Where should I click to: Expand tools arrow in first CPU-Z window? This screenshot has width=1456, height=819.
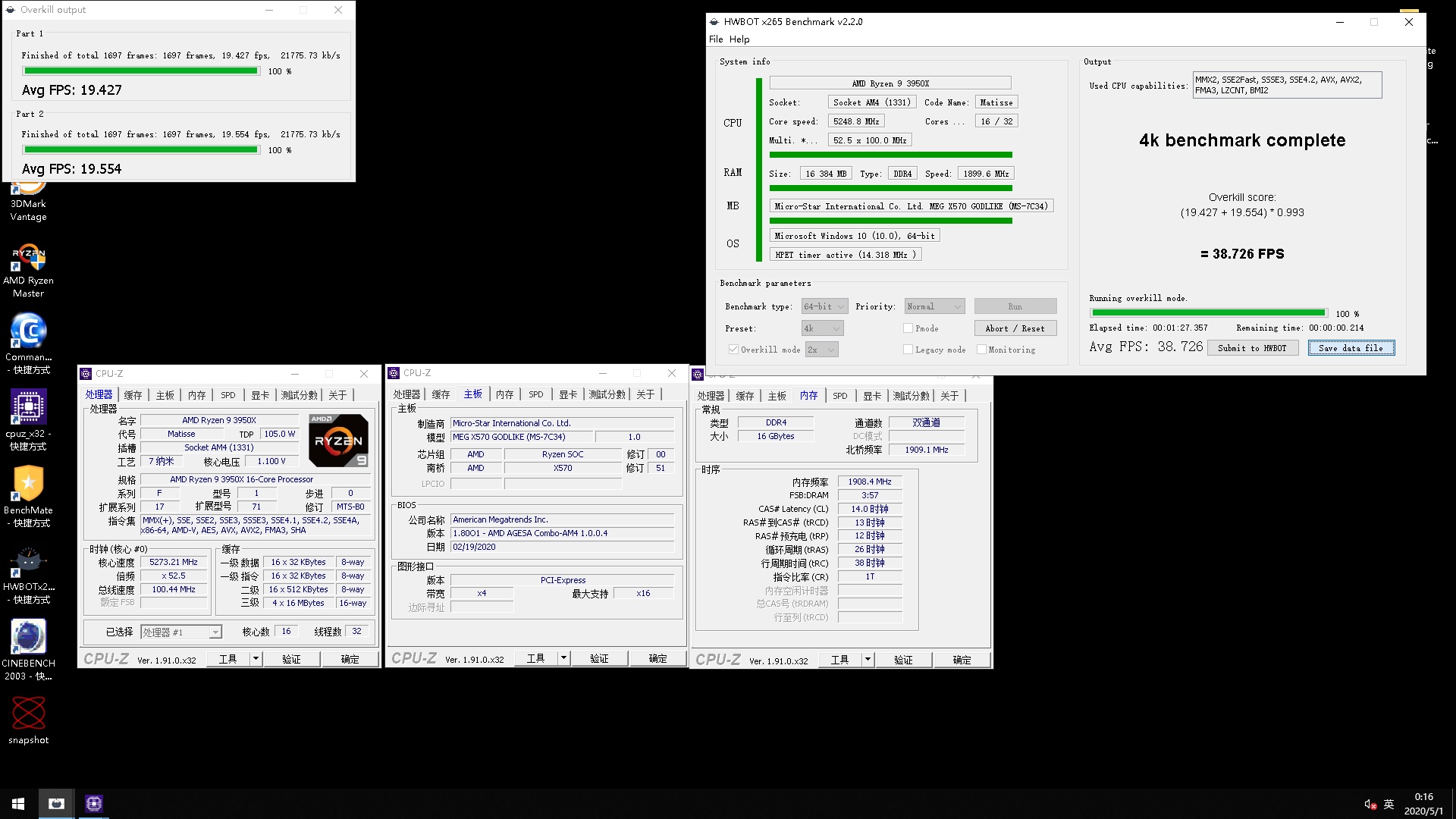pyautogui.click(x=256, y=659)
